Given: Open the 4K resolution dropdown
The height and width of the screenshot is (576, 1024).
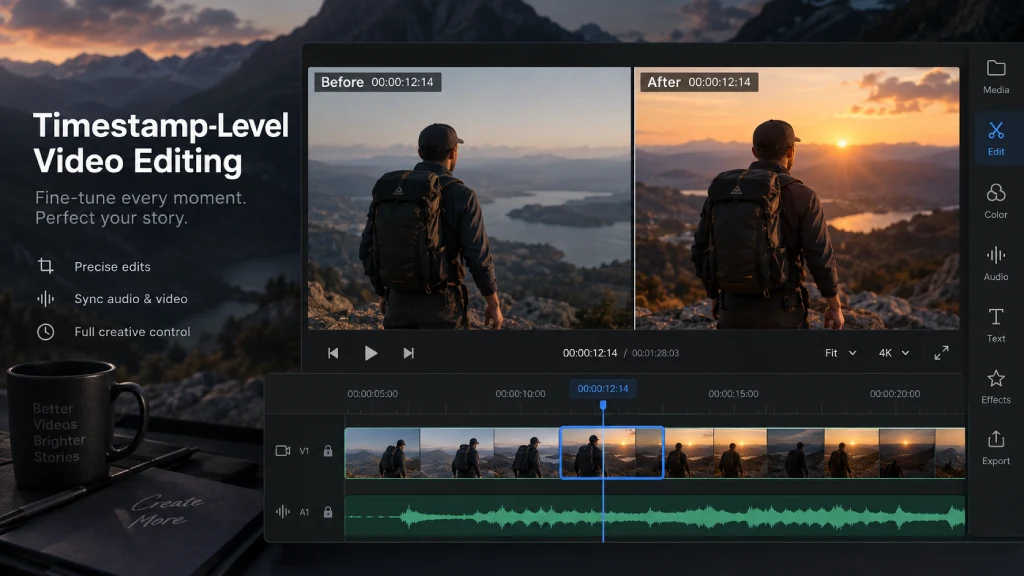Looking at the screenshot, I should click(894, 353).
